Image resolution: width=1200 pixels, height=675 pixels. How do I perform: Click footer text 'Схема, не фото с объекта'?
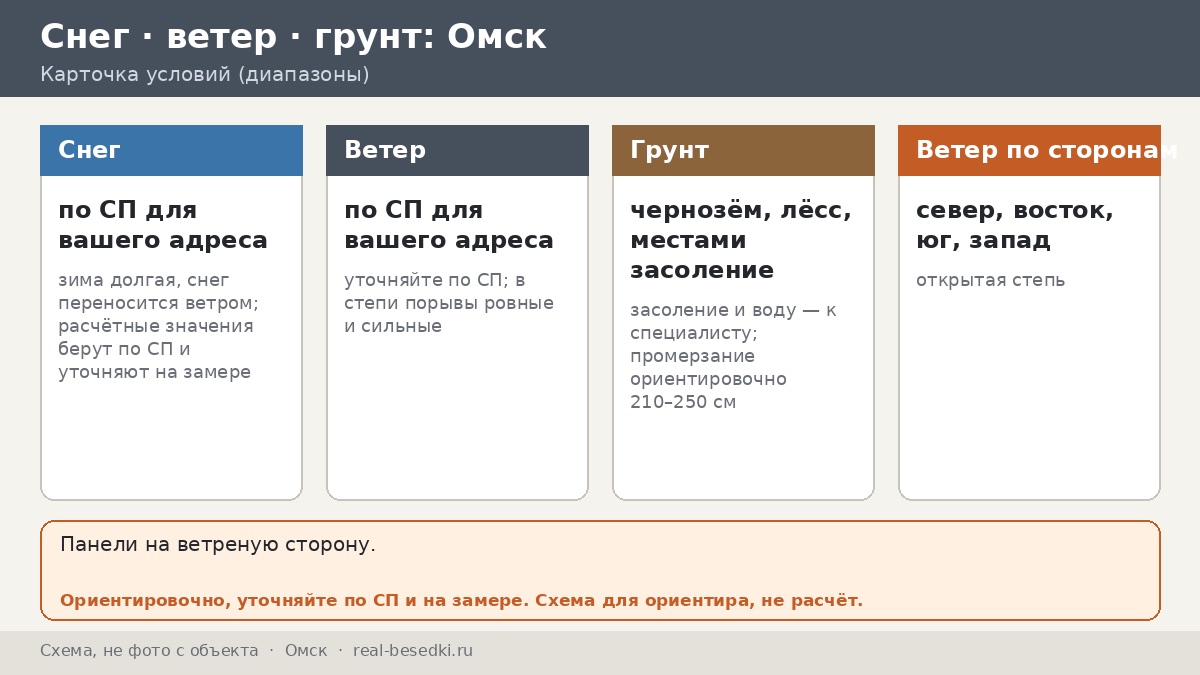(149, 650)
